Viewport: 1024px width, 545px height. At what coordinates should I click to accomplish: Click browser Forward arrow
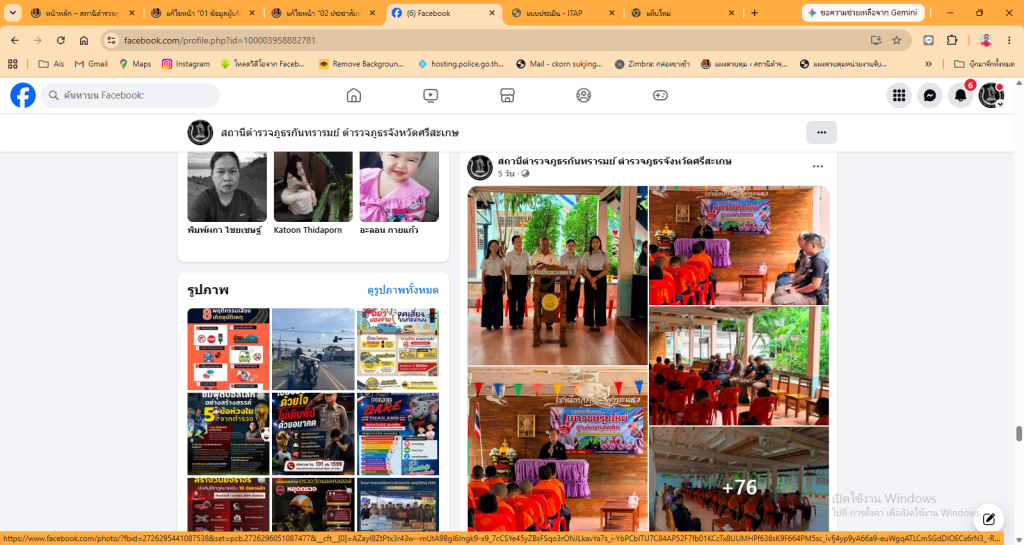pyautogui.click(x=38, y=40)
